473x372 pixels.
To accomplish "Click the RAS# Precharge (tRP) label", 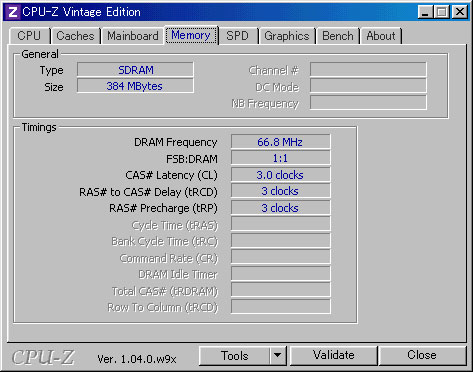I will coord(163,208).
